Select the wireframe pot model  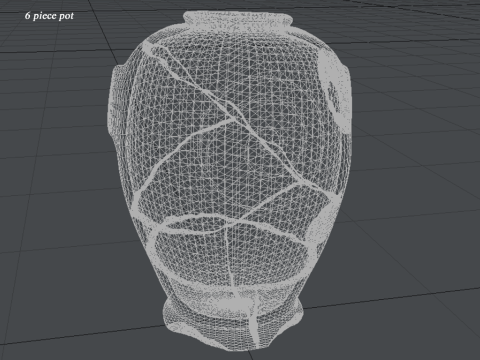pos(229,181)
